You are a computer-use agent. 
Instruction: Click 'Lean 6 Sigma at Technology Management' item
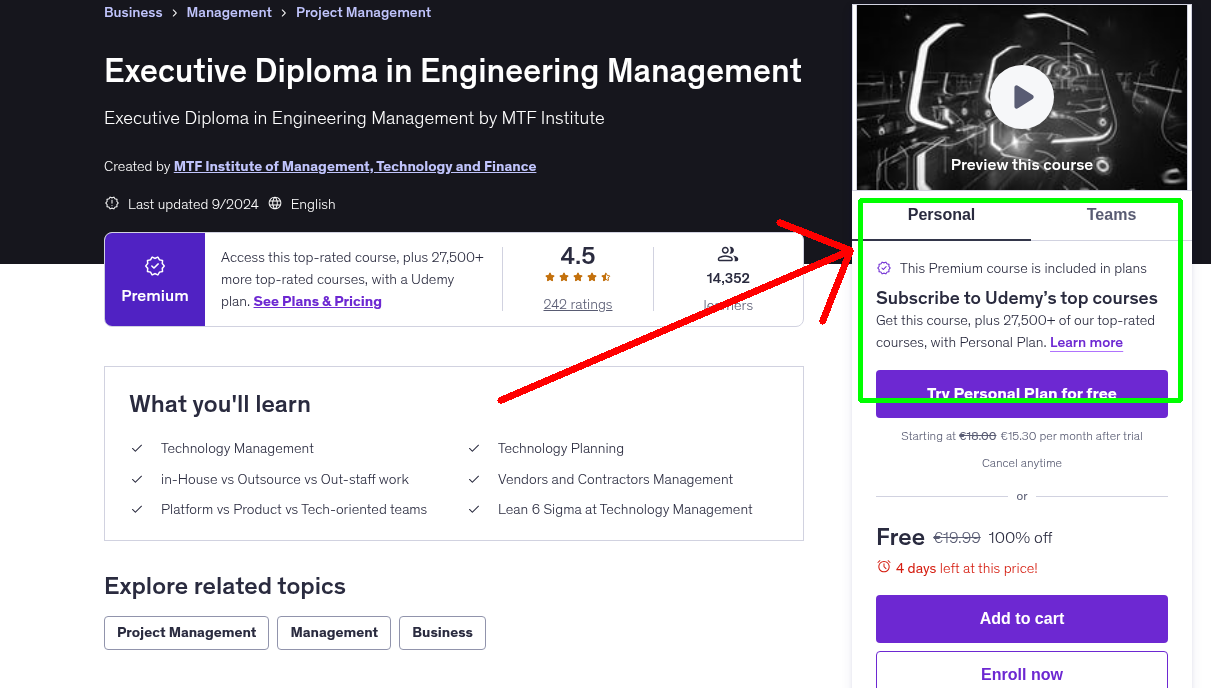coord(625,510)
